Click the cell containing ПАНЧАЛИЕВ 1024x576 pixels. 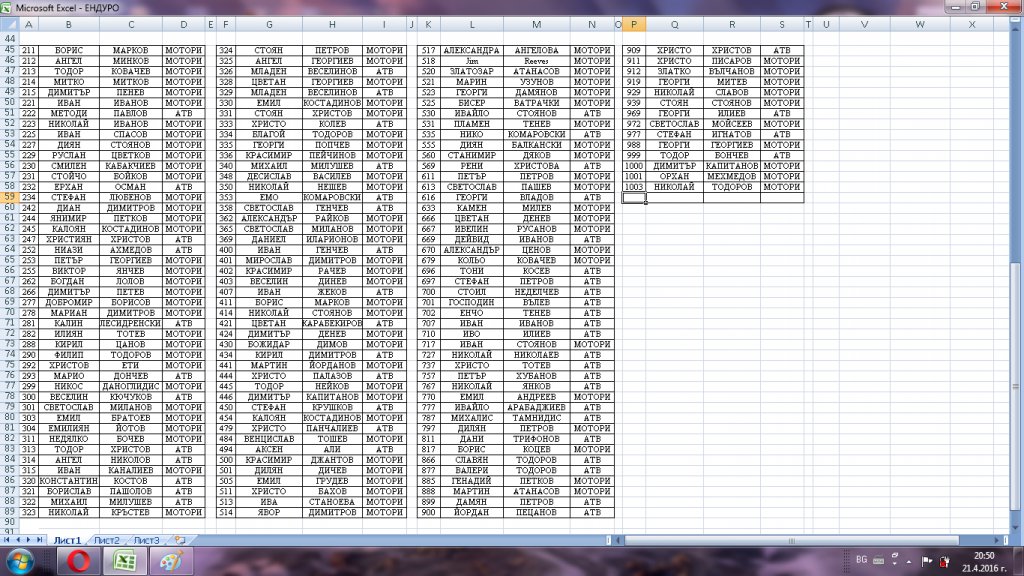[332, 428]
